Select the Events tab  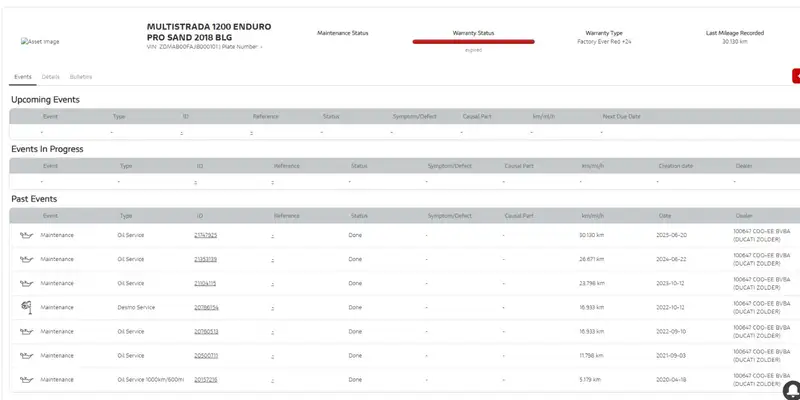22,77
